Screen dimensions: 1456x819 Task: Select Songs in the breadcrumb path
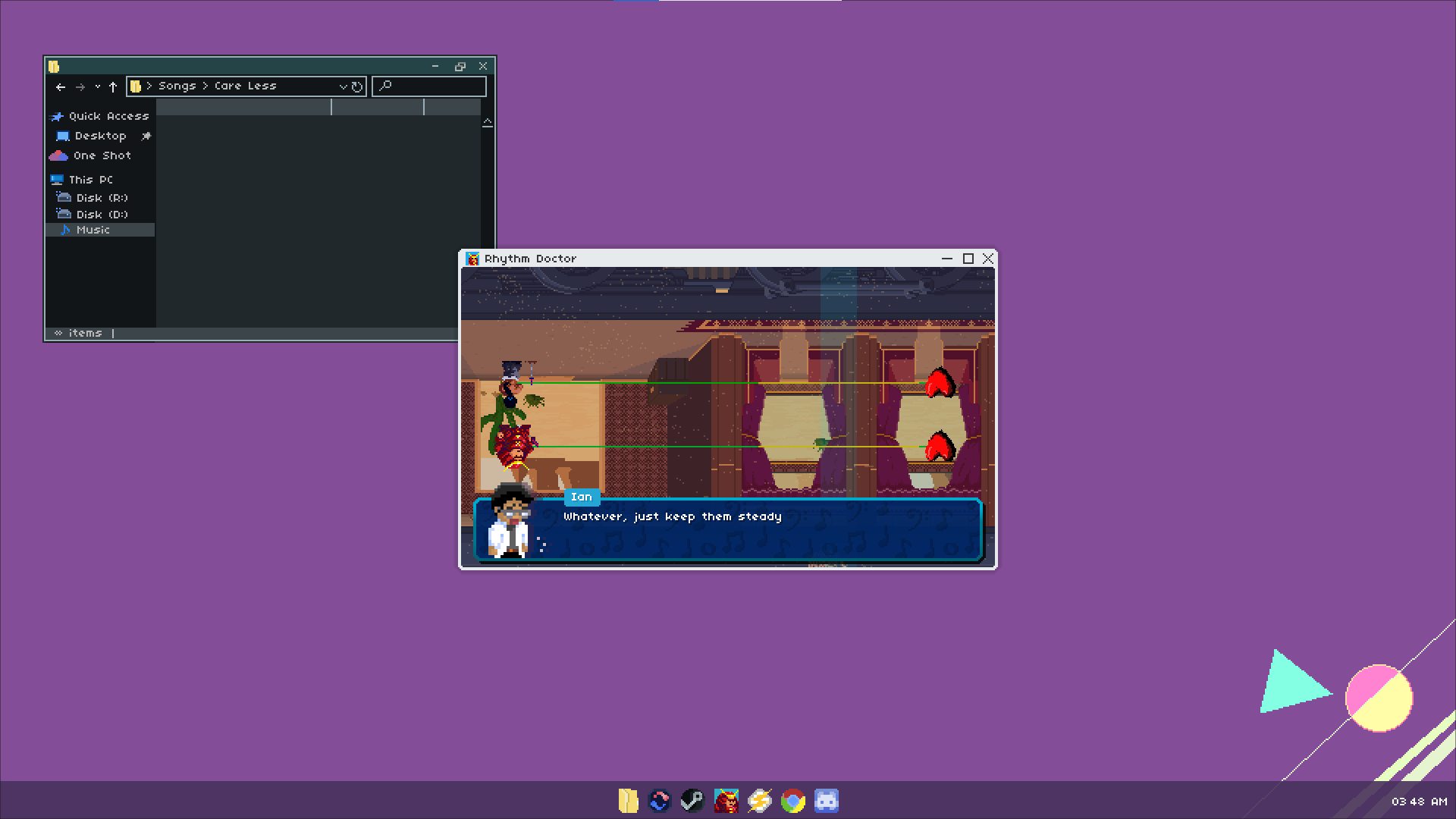177,86
